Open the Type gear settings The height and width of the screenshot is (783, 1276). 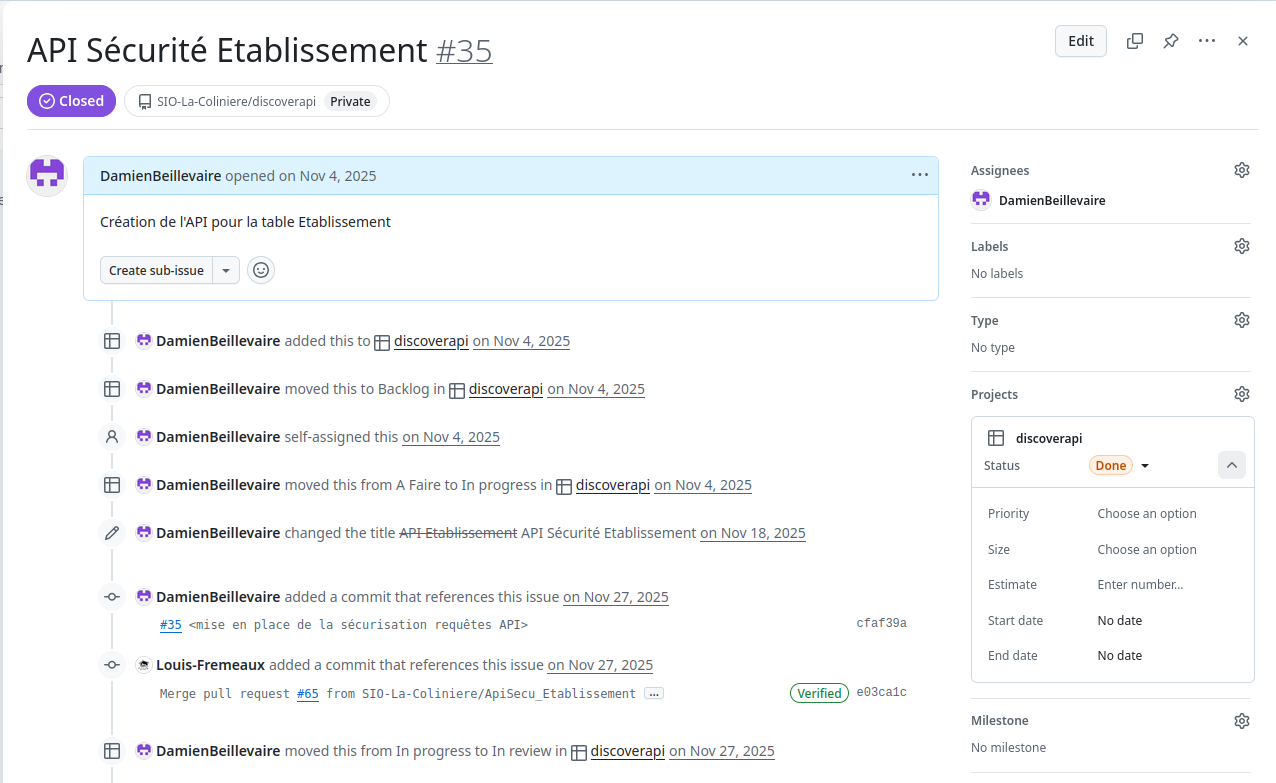pyautogui.click(x=1242, y=320)
